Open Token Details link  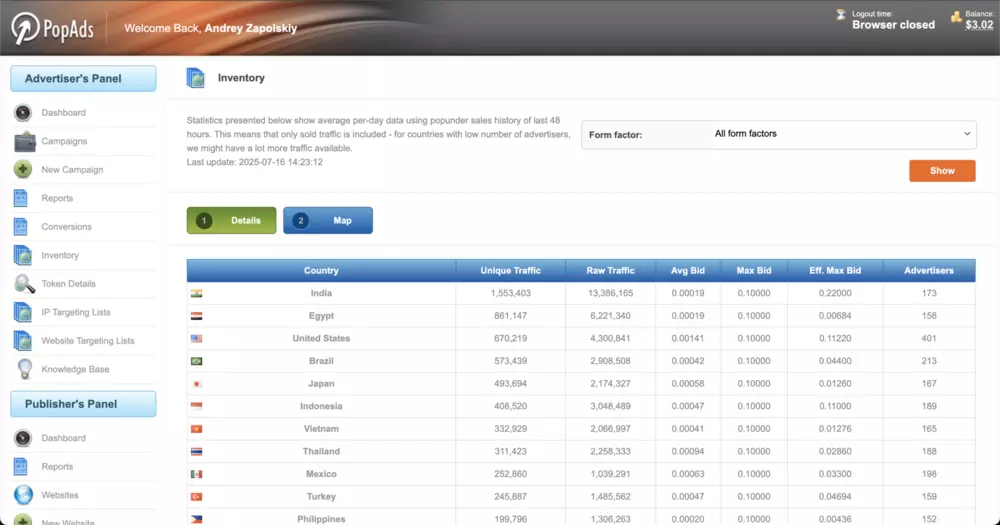(x=68, y=283)
